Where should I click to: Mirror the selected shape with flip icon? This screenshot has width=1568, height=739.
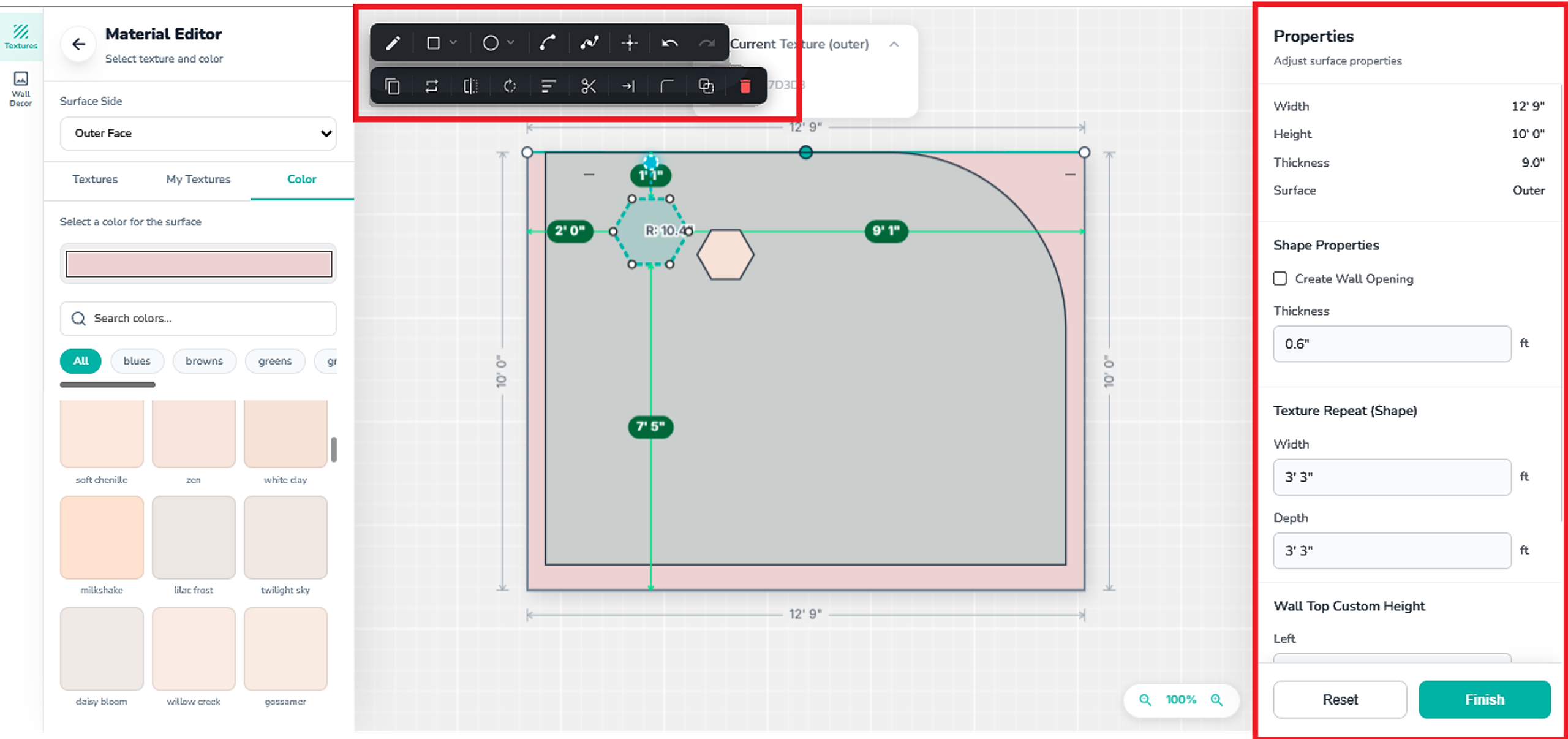coord(470,86)
